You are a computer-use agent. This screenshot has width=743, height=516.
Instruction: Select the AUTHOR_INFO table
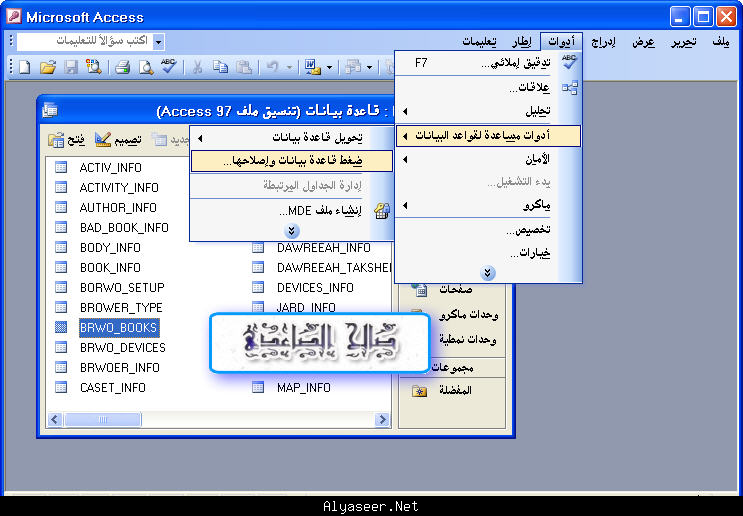pyautogui.click(x=118, y=208)
